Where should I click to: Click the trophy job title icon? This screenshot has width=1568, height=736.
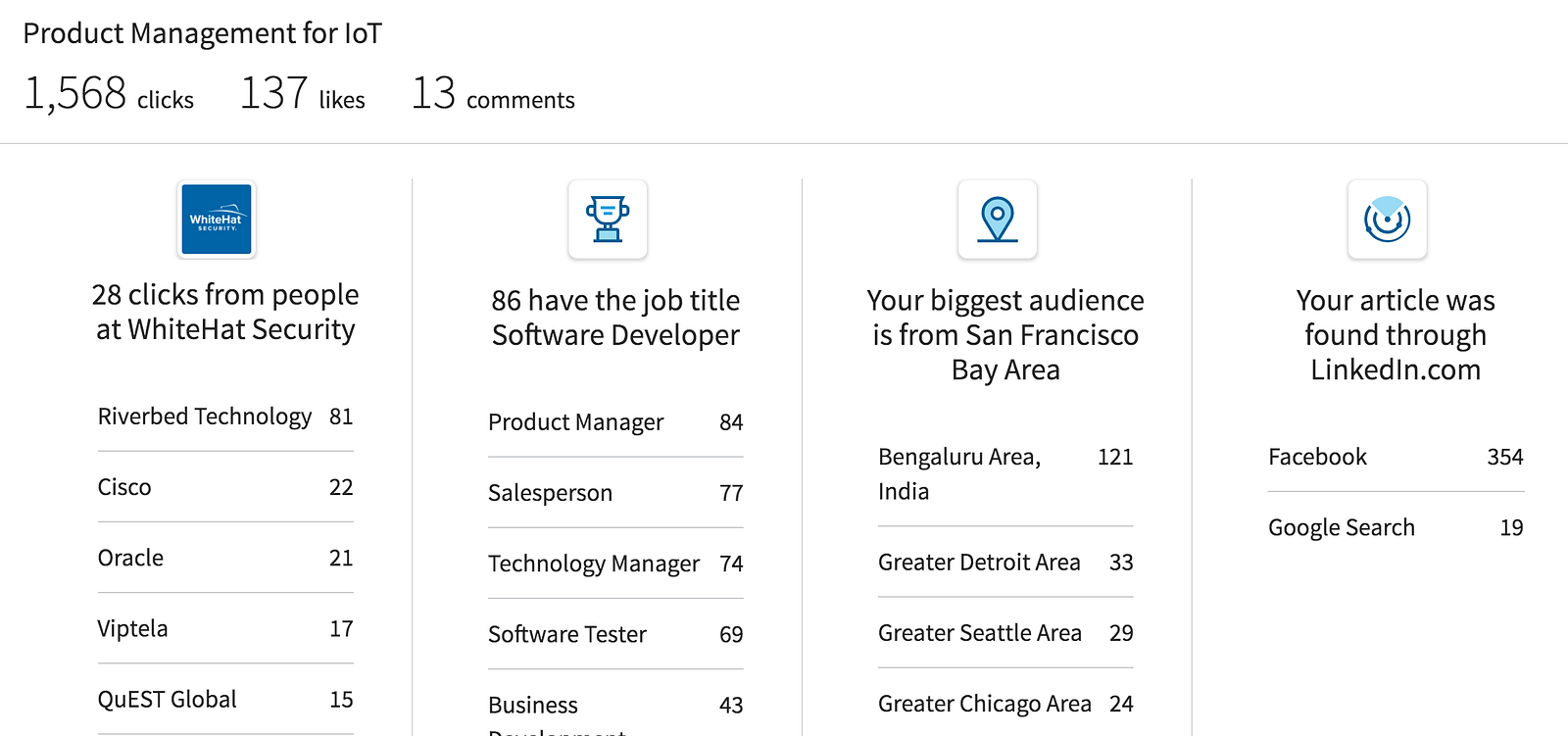[x=608, y=220]
